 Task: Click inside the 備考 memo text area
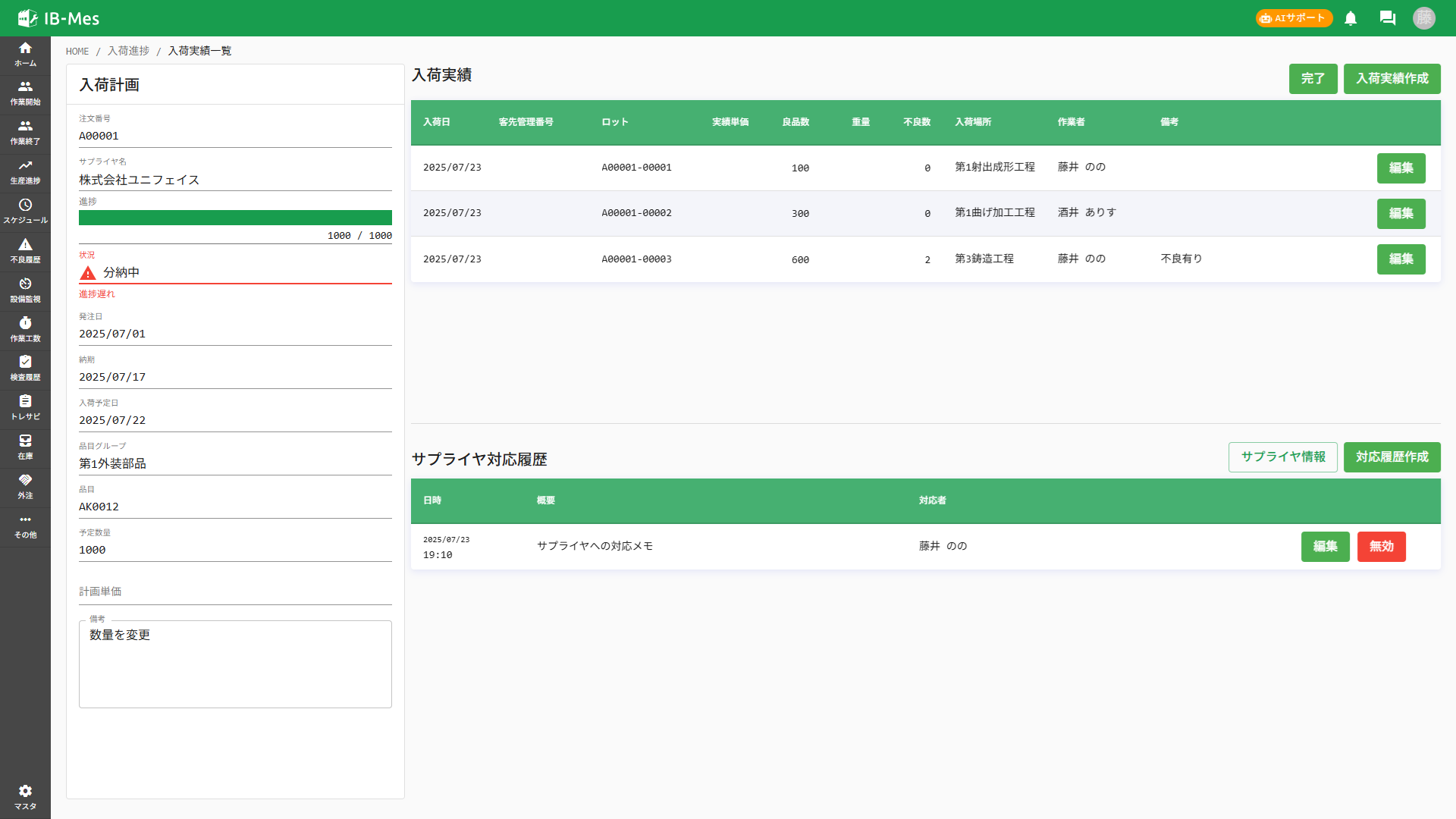tap(235, 664)
